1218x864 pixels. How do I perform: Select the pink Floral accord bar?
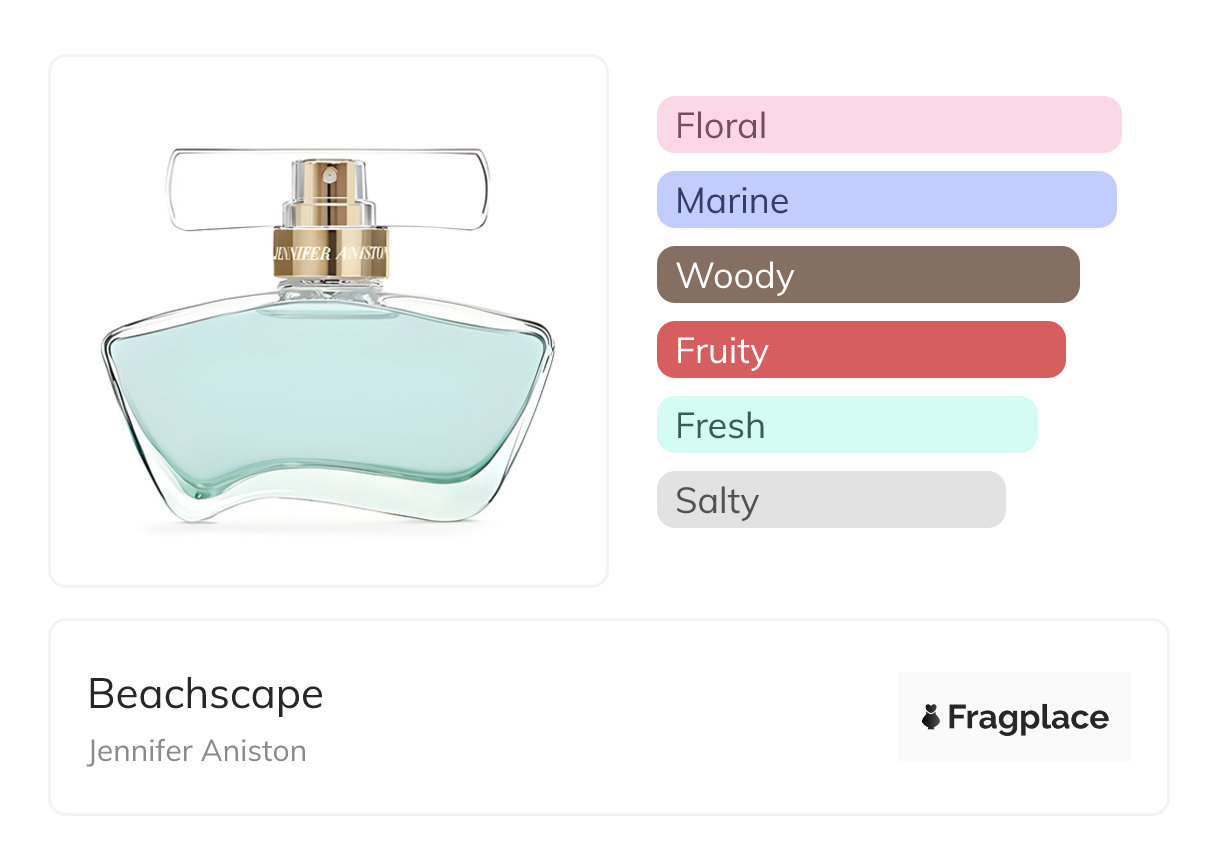click(888, 125)
